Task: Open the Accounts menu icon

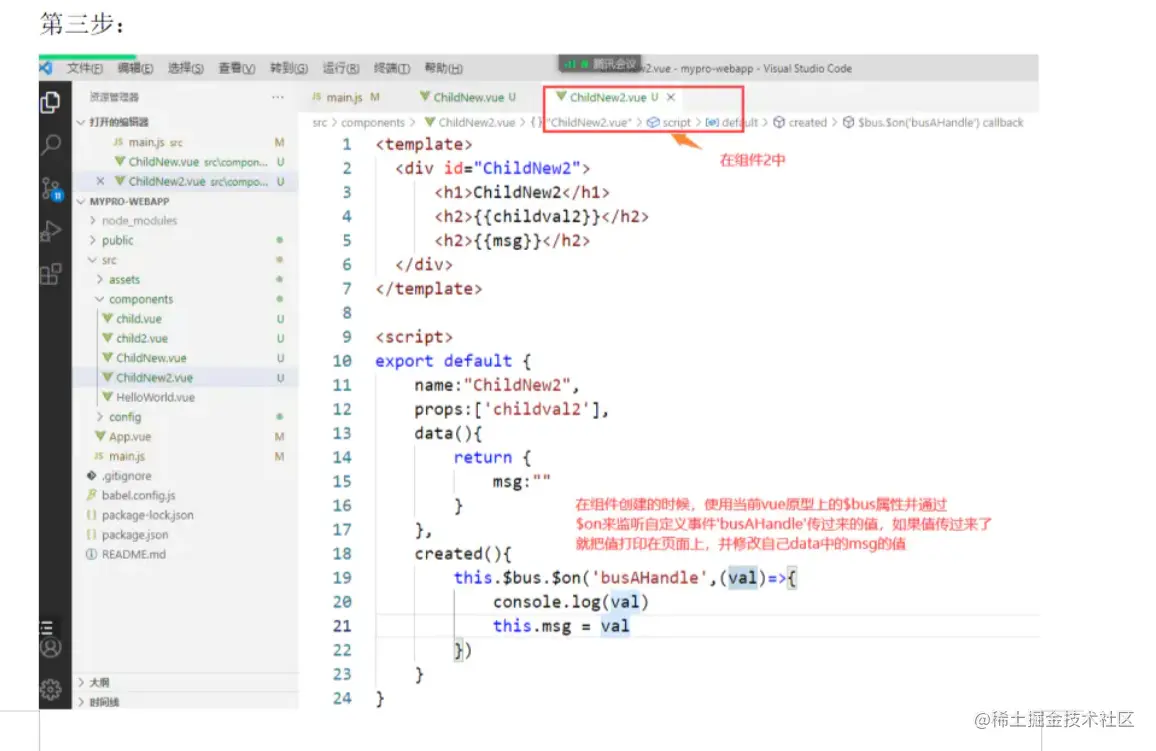Action: tap(50, 648)
